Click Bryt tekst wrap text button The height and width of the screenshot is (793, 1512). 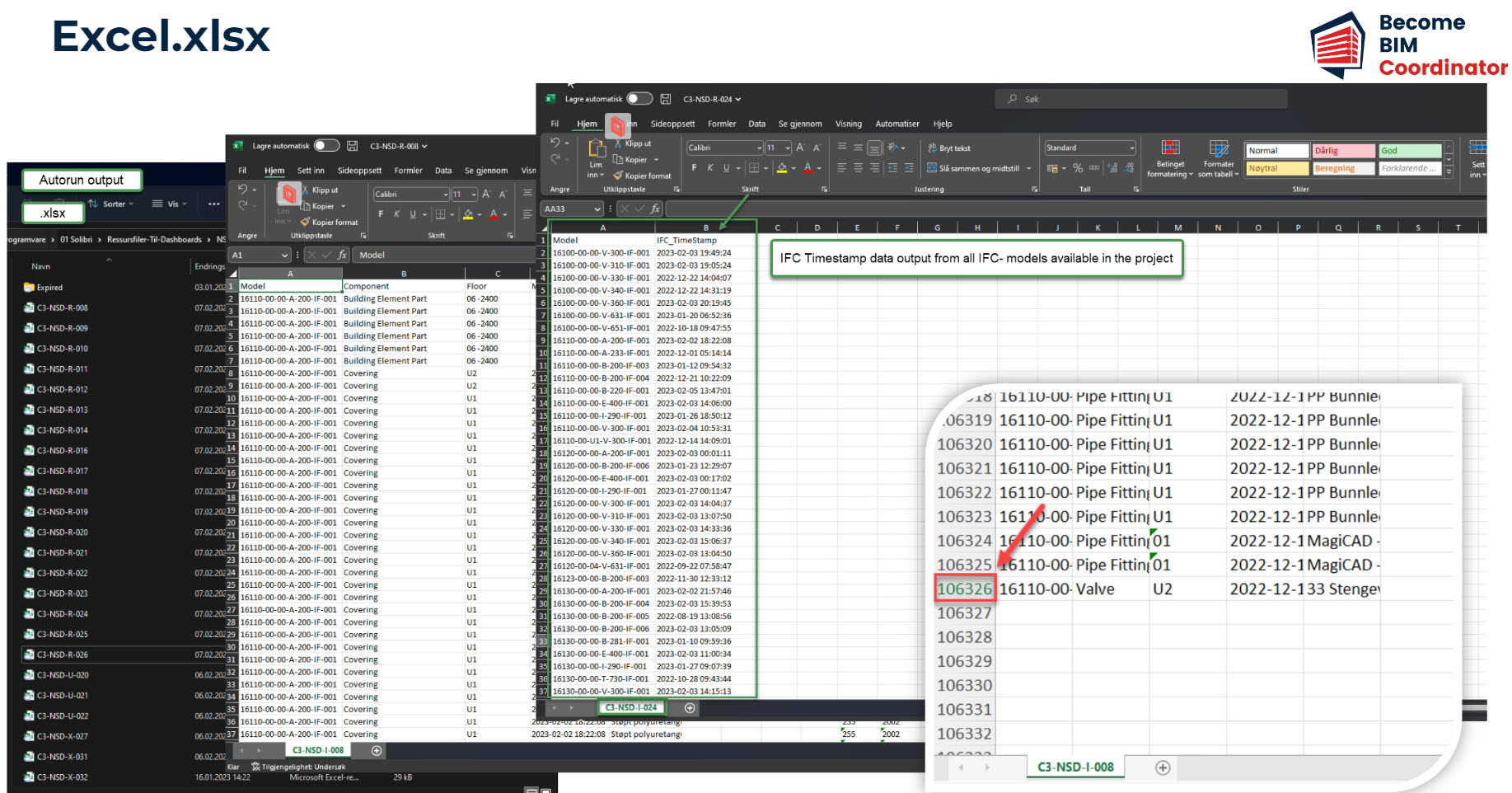tap(949, 148)
